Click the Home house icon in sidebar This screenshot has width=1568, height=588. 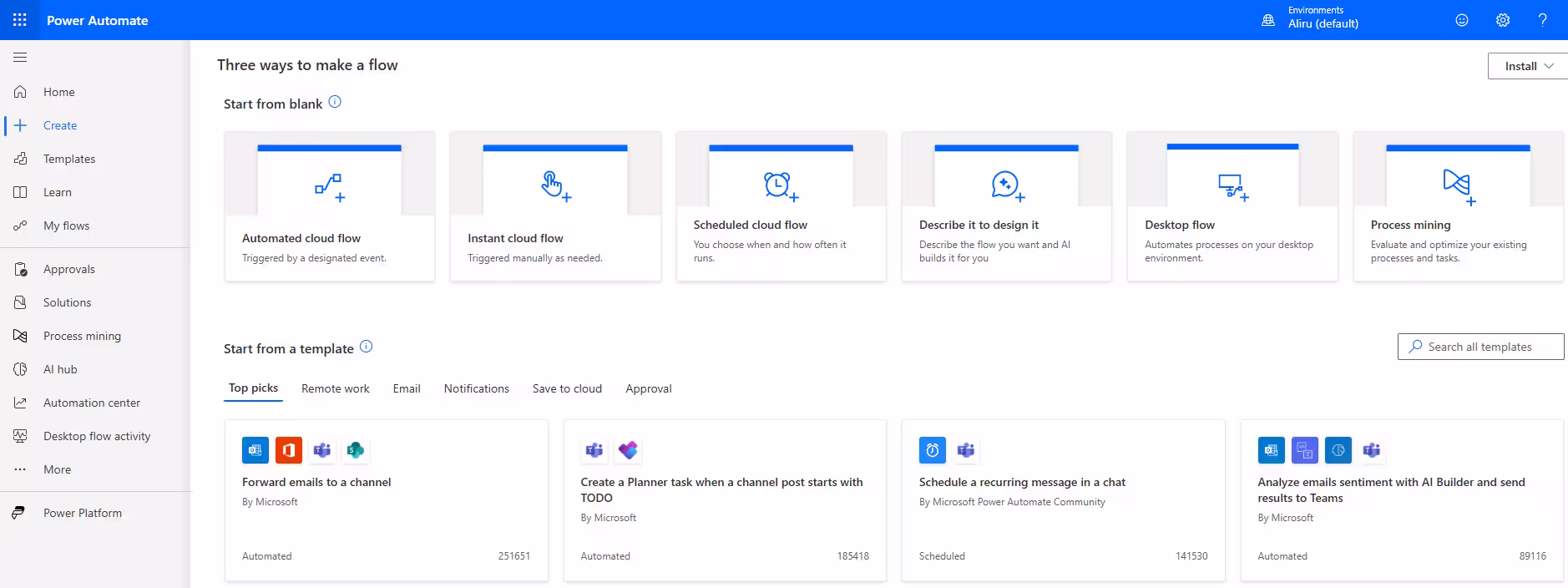(21, 92)
